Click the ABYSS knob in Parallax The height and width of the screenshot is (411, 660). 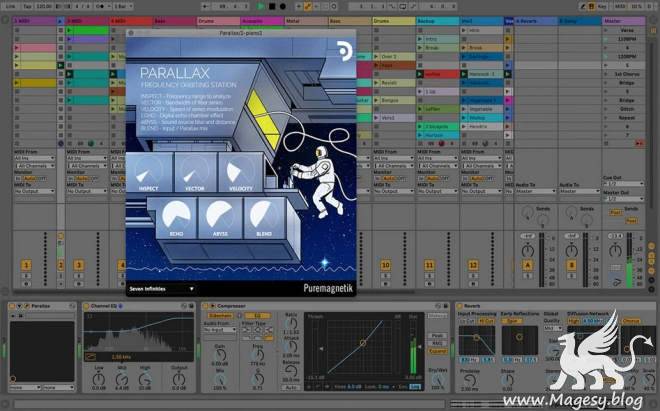220,215
